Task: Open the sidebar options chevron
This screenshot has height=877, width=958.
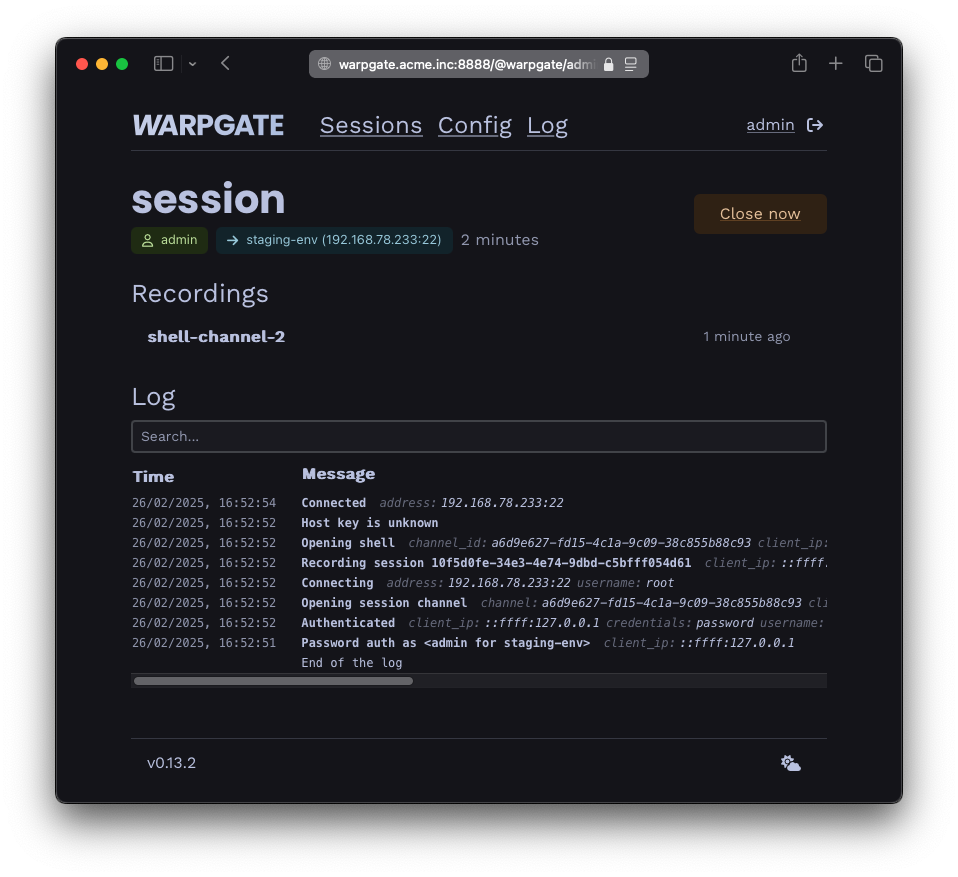Action: coord(192,64)
